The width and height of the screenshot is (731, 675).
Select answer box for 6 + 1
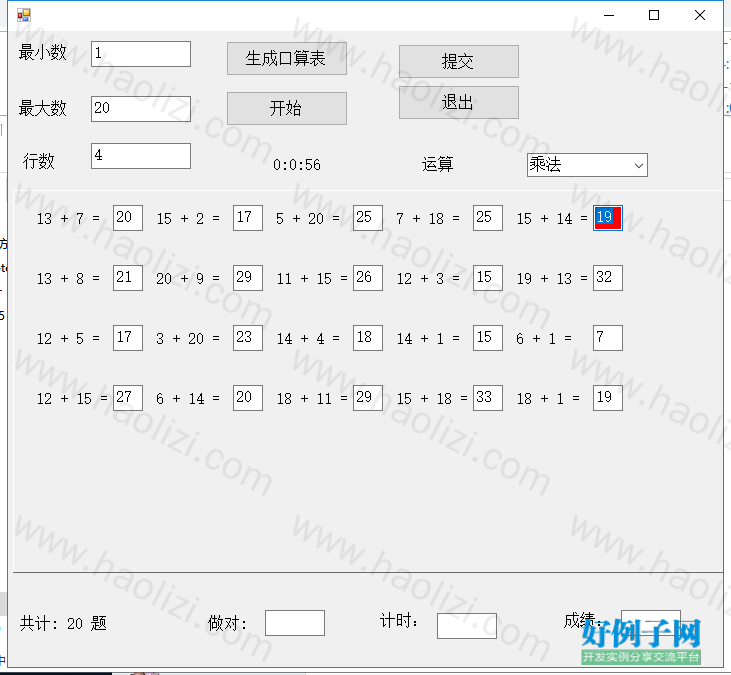coord(608,338)
